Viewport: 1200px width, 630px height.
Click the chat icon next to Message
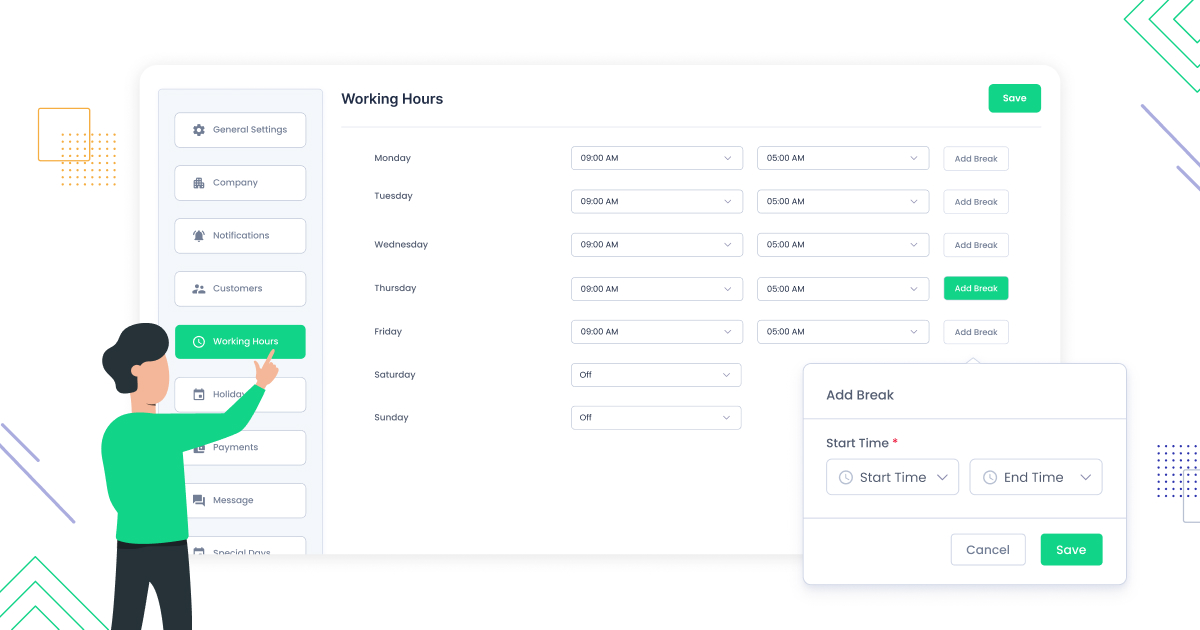point(197,500)
